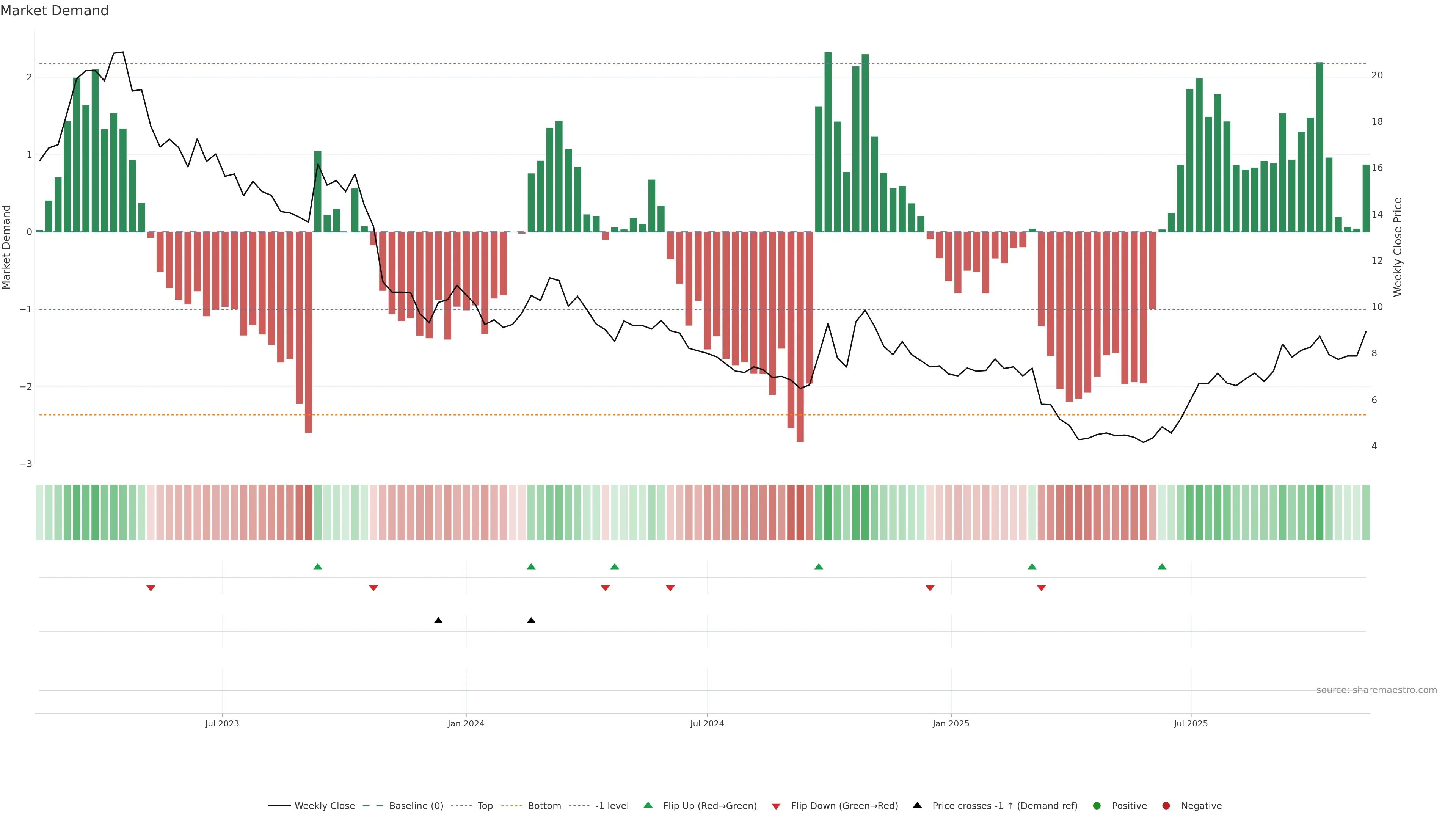Click the Weekly Close Price axis title
1456x819 pixels.
(x=1397, y=247)
